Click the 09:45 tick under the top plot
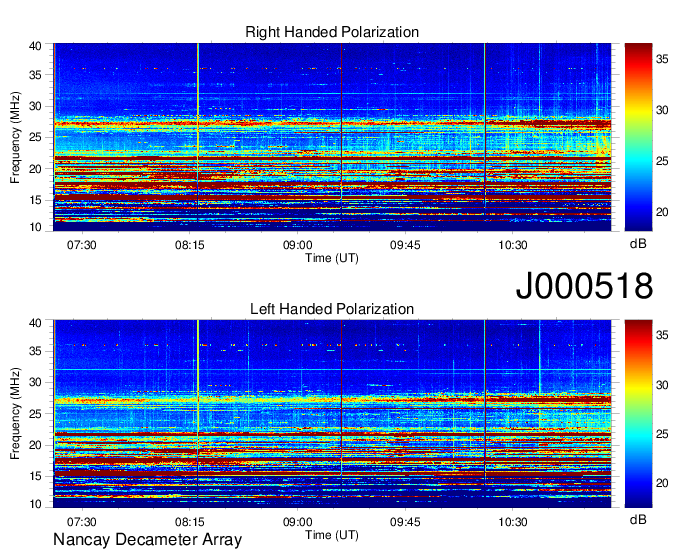Image resolution: width=680 pixels, height=552 pixels. [405, 245]
